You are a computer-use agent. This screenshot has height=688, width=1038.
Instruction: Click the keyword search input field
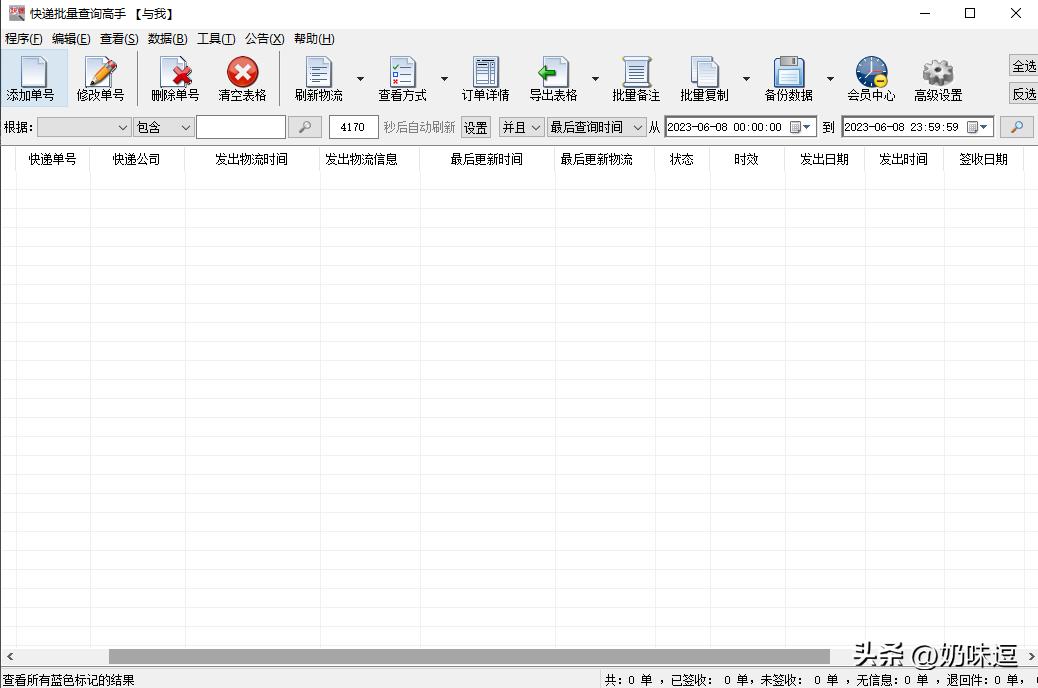pyautogui.click(x=241, y=127)
